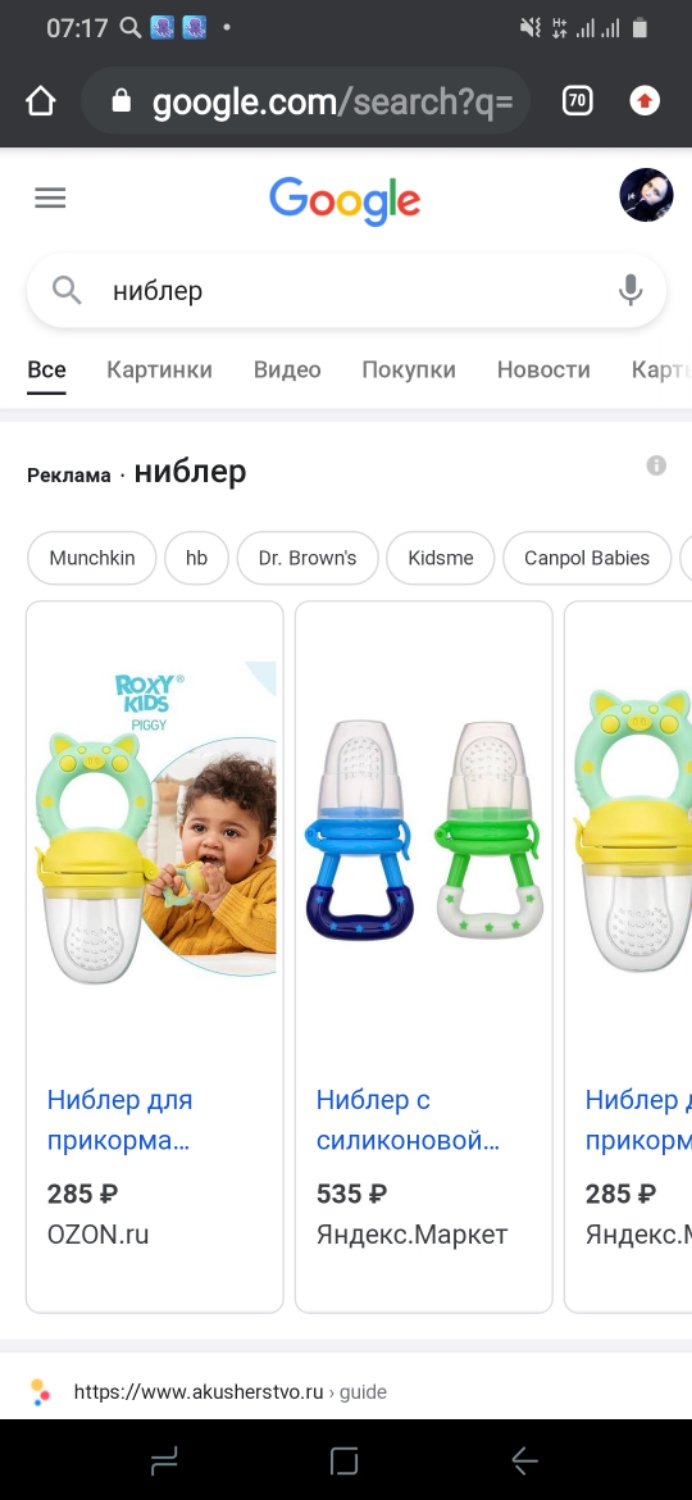Viewport: 692px width, 1500px height.
Task: Open the Покупки tab
Action: pos(409,370)
